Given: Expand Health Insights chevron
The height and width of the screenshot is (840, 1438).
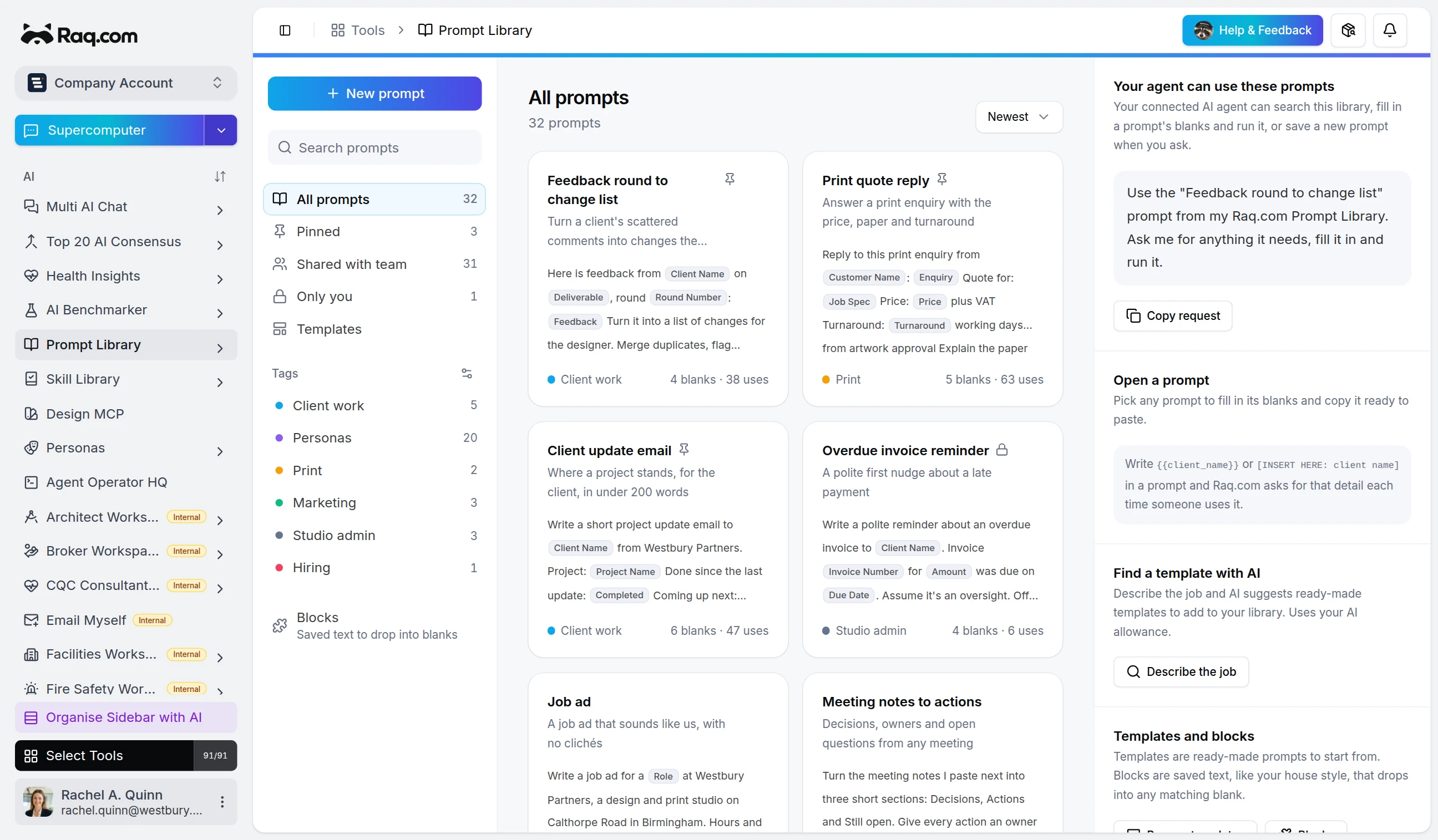Looking at the screenshot, I should pos(220,279).
